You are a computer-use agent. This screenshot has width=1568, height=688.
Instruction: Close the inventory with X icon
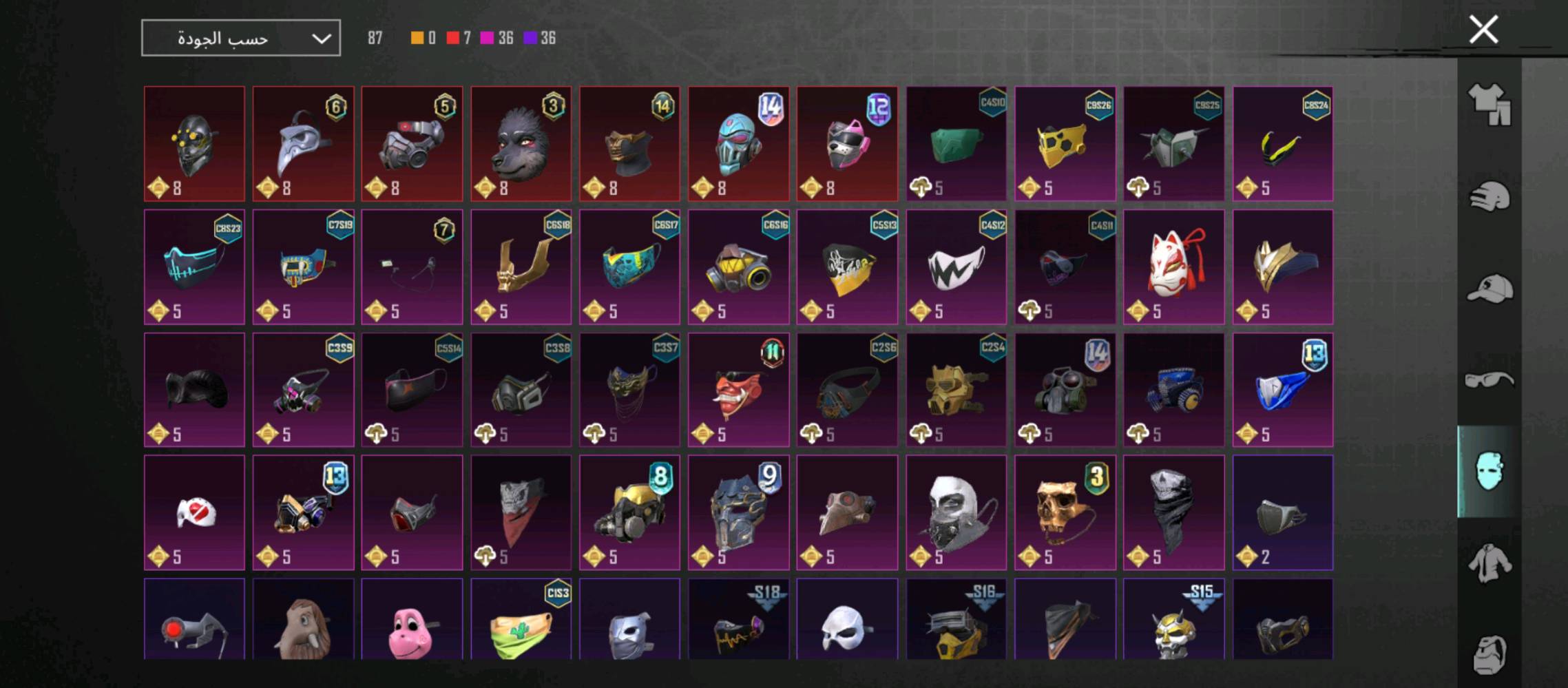pos(1483,30)
